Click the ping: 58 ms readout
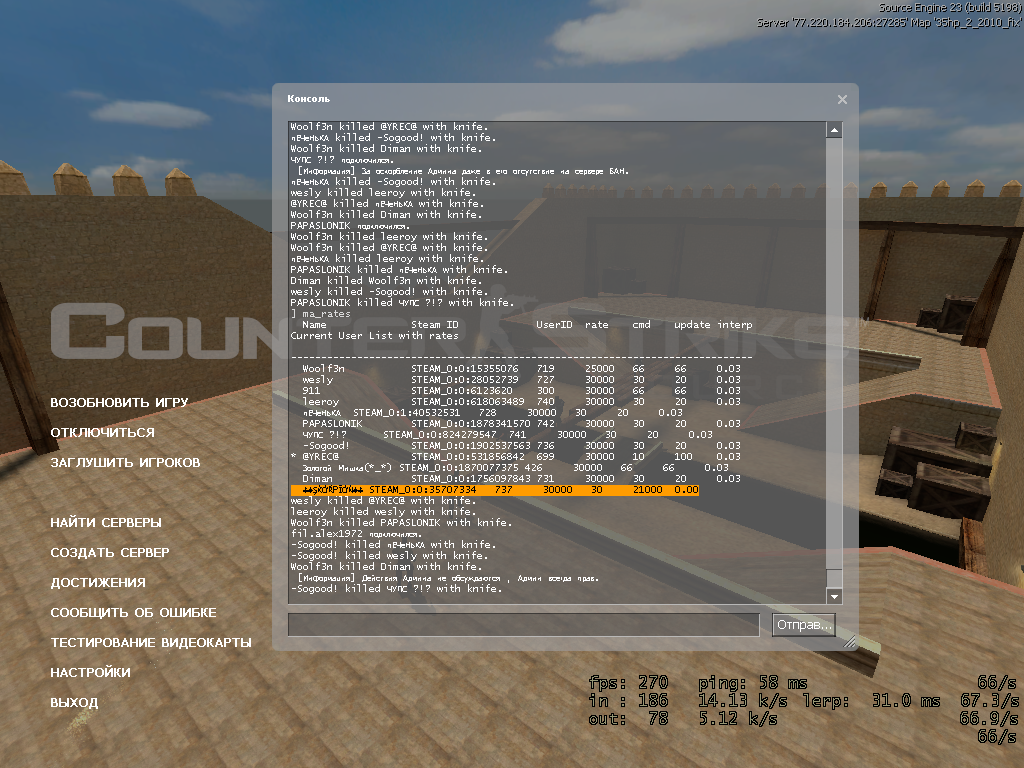 [753, 683]
